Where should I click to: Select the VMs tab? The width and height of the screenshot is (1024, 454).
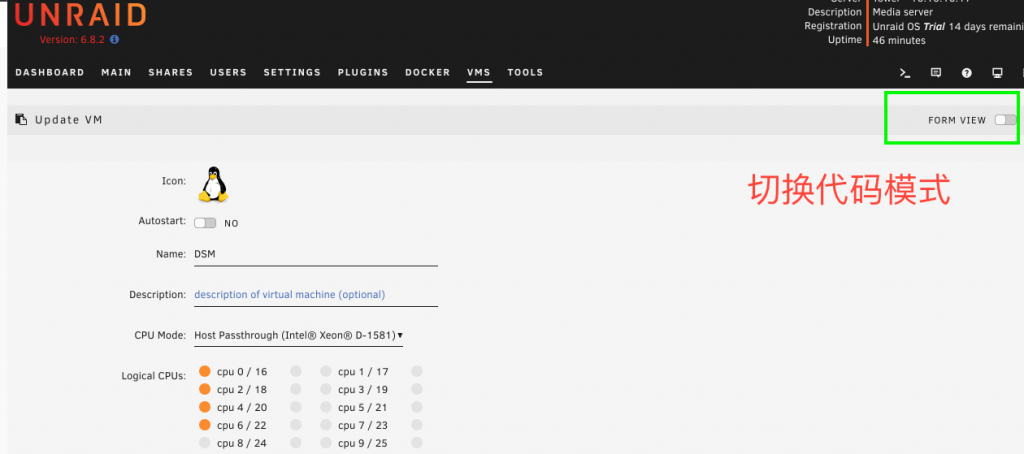point(479,73)
